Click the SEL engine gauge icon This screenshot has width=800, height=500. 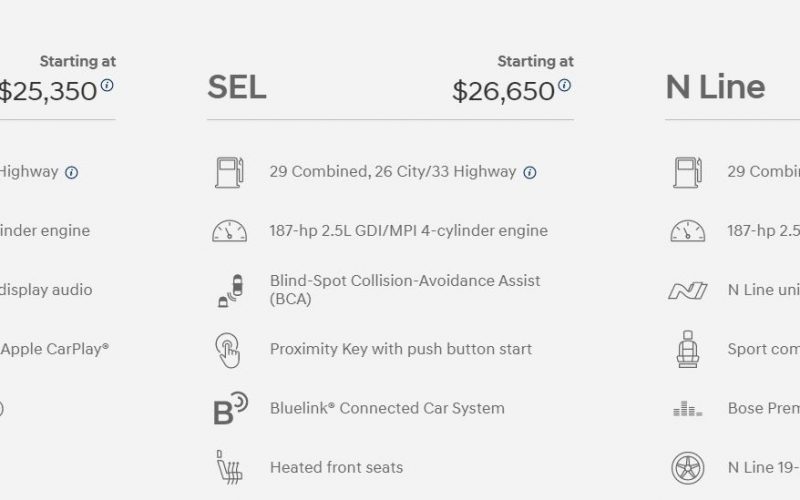click(229, 231)
